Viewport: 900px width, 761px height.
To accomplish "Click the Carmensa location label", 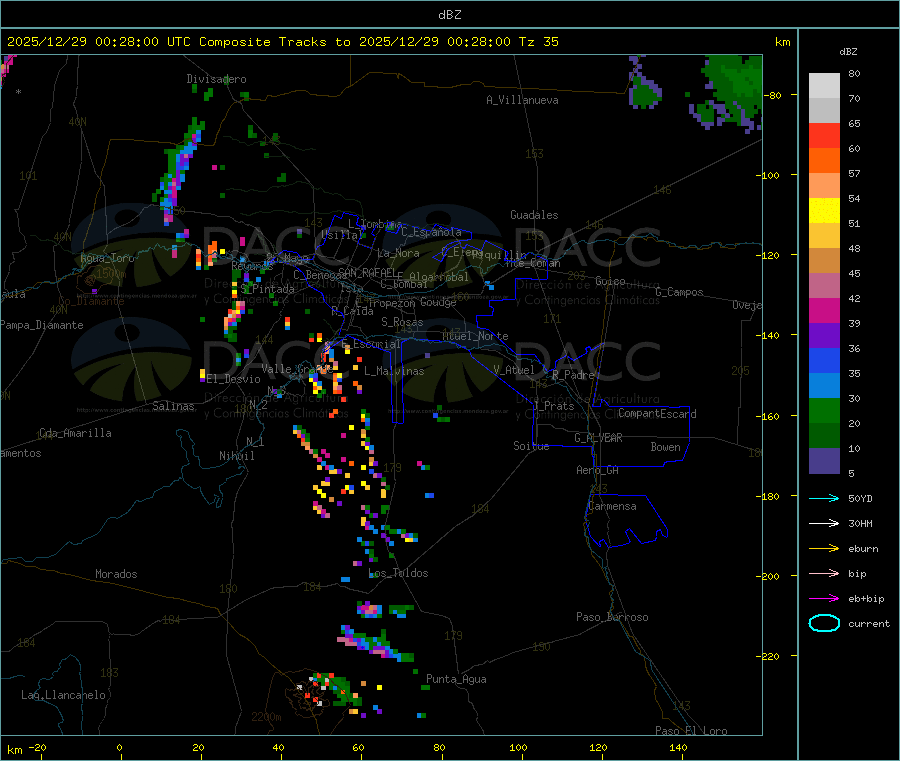I will point(612,506).
